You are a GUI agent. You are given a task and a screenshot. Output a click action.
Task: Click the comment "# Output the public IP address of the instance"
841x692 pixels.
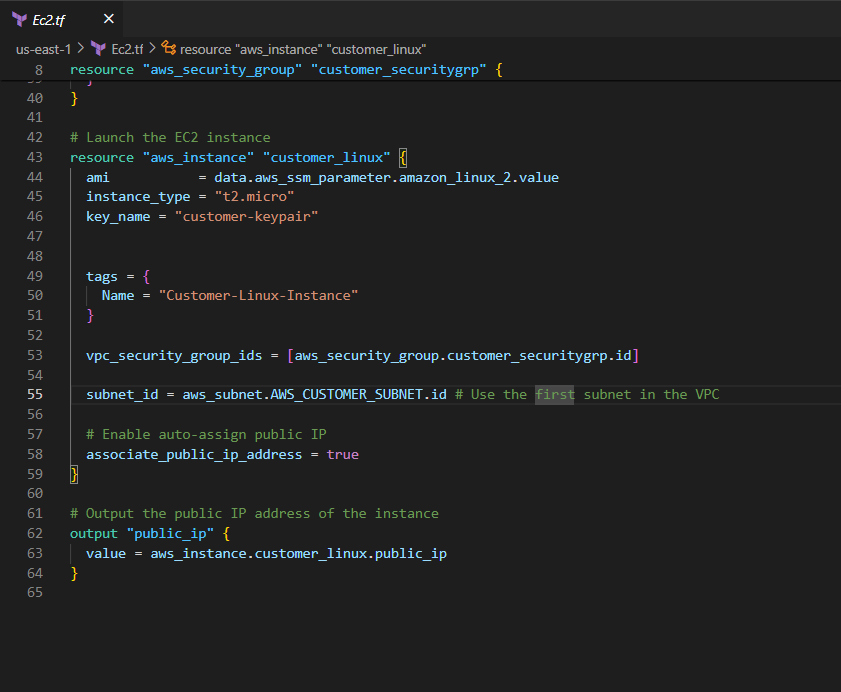coord(254,514)
